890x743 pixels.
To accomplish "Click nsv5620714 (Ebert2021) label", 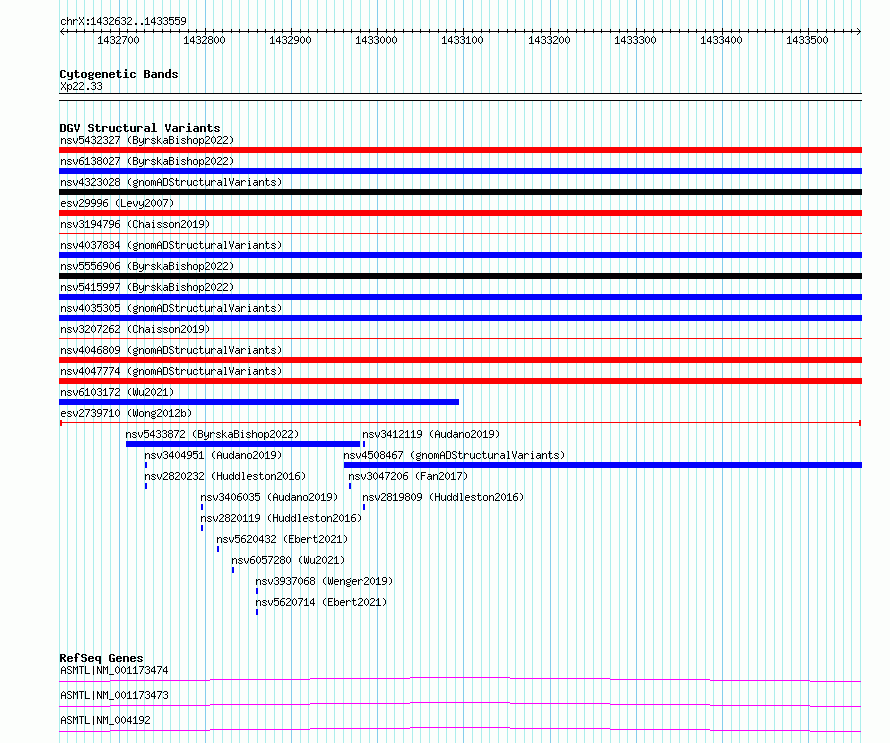I will (321, 602).
